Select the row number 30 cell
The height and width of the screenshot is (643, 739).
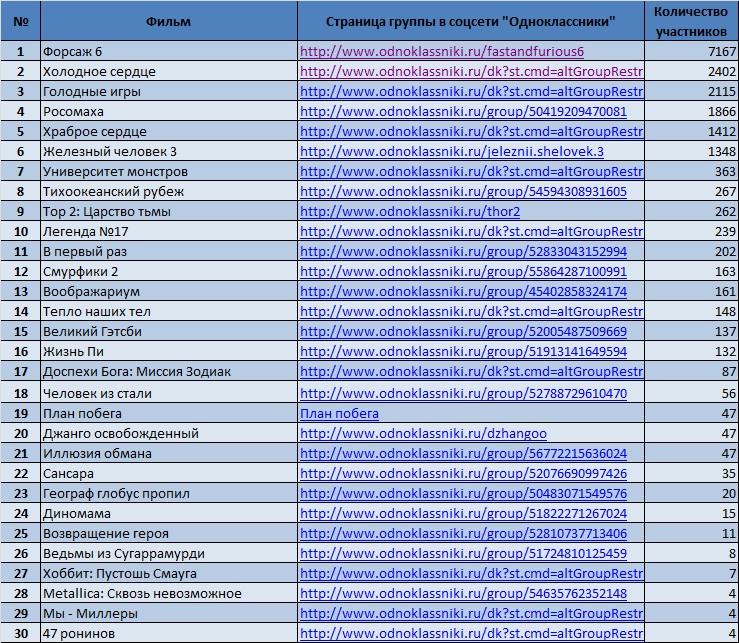[x=21, y=634]
